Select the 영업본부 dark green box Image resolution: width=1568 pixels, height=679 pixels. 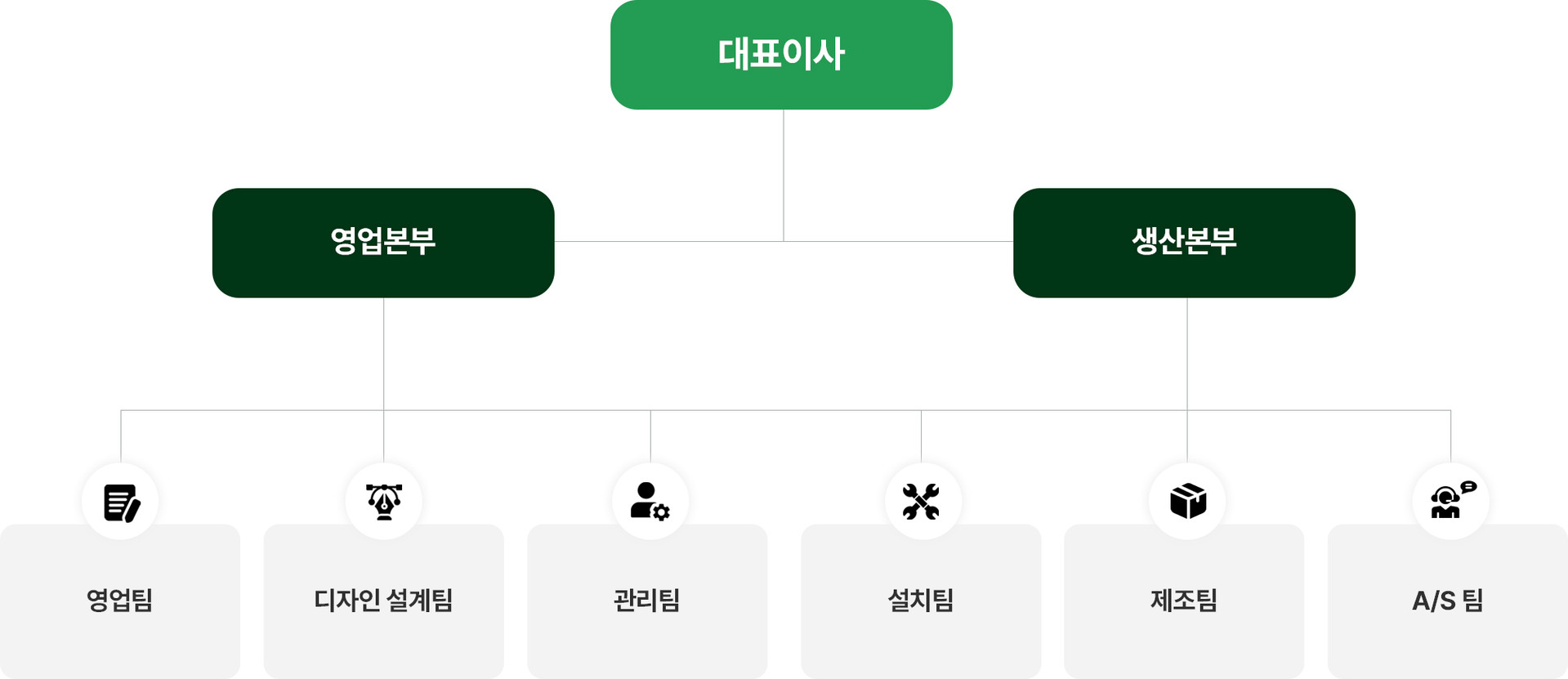[x=383, y=243]
